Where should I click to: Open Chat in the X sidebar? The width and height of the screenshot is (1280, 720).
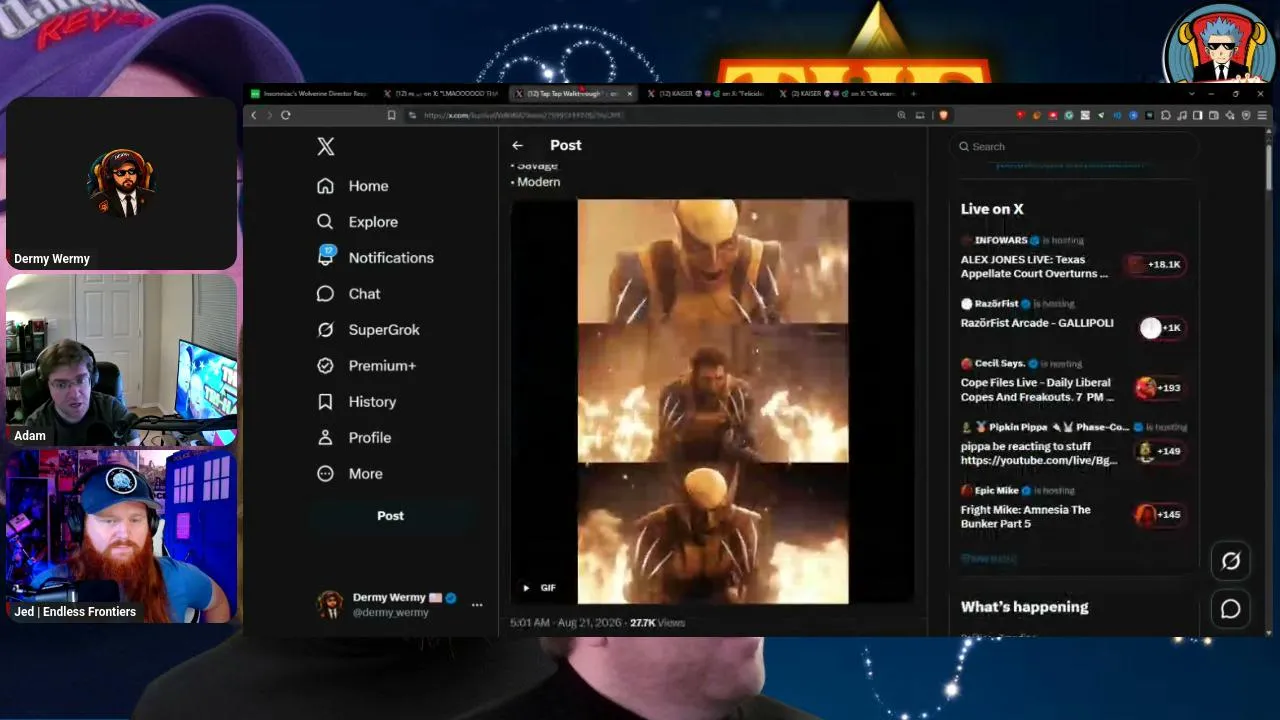348,294
